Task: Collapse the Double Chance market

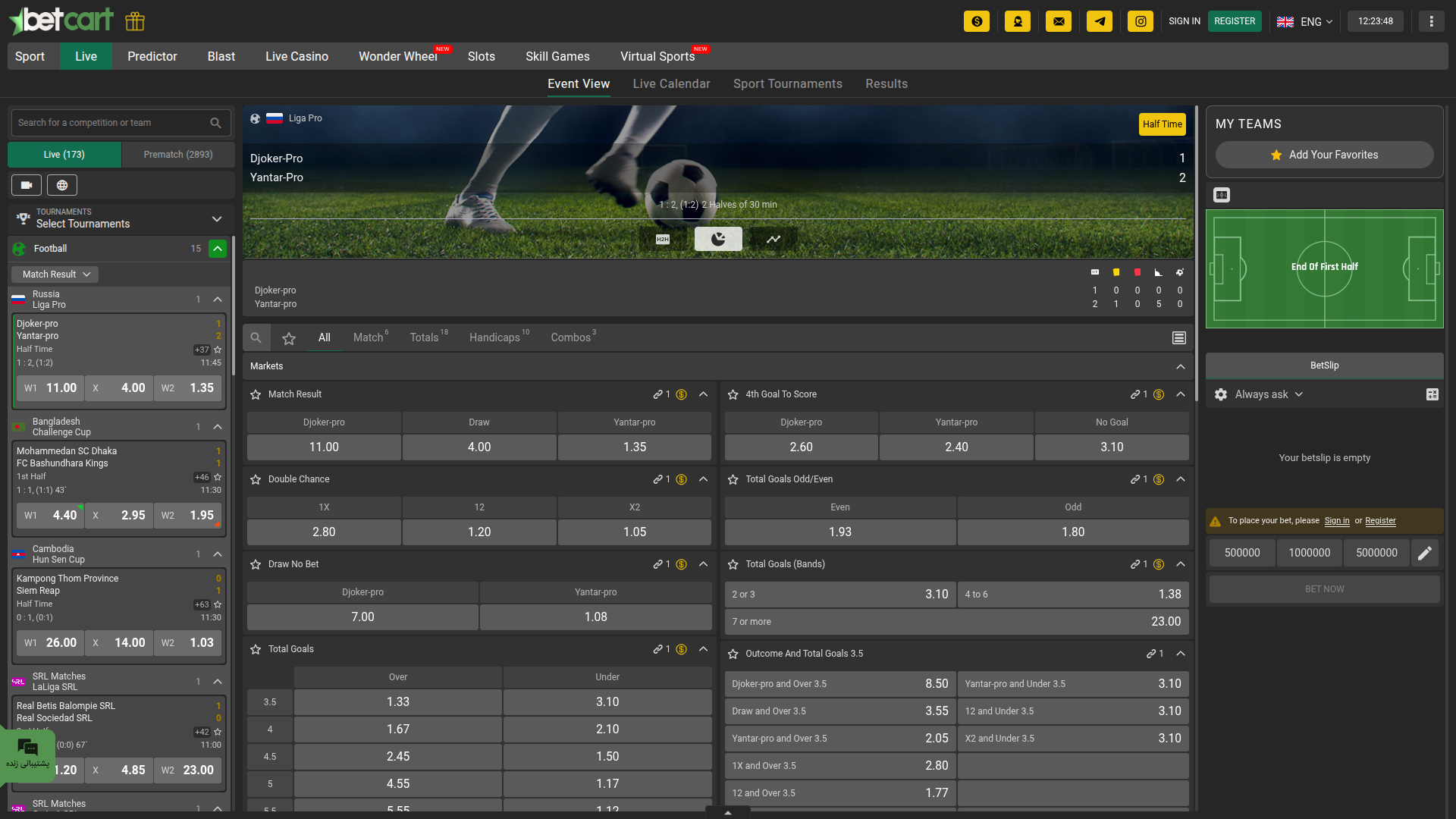Action: tap(703, 479)
